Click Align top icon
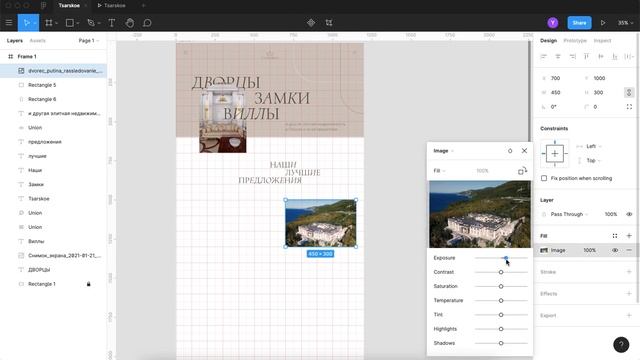 [587, 56]
